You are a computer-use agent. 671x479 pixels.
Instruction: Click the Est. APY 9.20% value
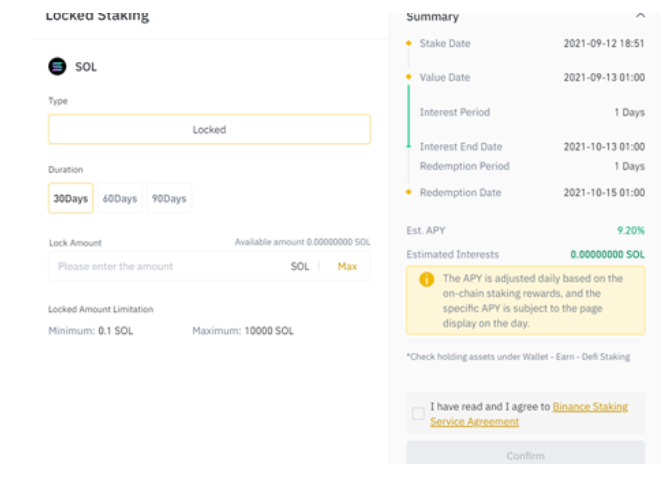(630, 230)
